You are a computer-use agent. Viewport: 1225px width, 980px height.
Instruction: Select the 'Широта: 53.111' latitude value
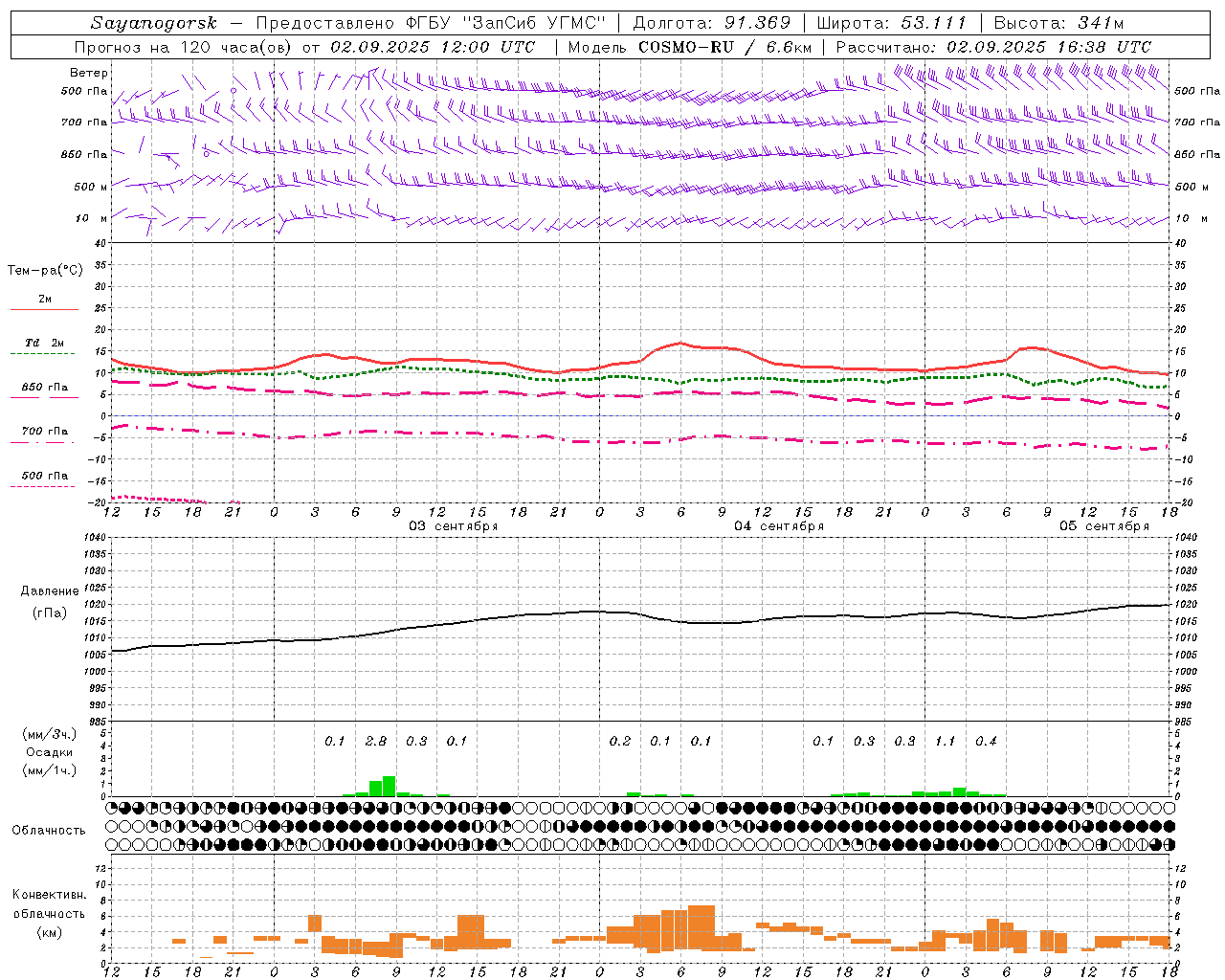[x=892, y=23]
